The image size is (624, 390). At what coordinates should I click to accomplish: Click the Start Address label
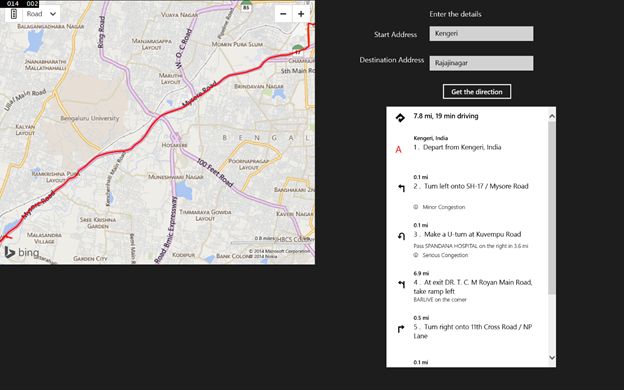click(395, 35)
